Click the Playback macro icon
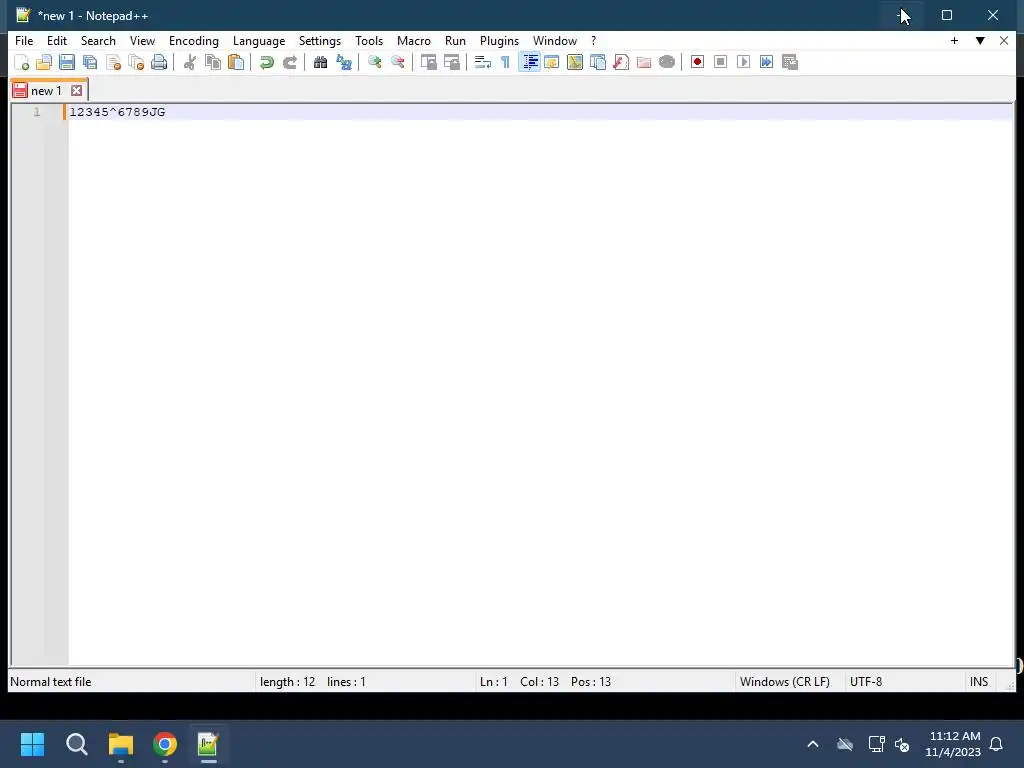This screenshot has width=1024, height=768. pos(743,62)
